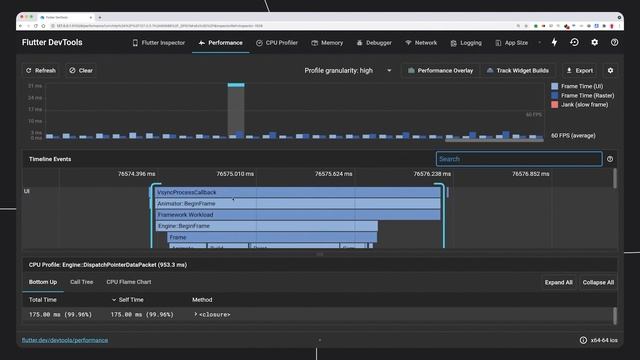Image resolution: width=640 pixels, height=360 pixels.
Task: Select the Animator::BeginFrame event
Action: click(x=298, y=203)
